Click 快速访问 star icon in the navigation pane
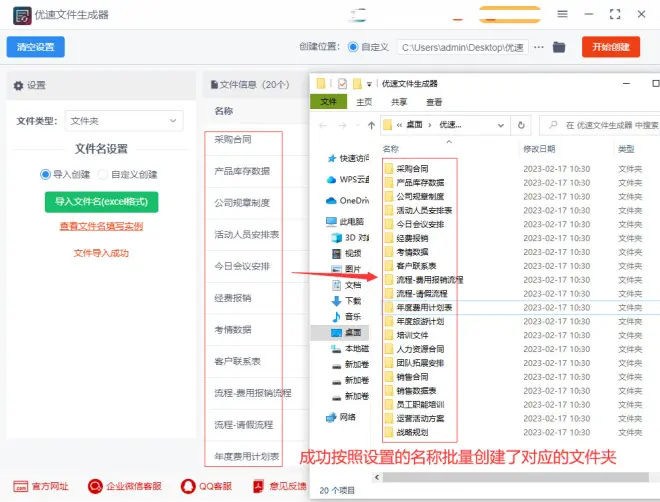 [x=332, y=158]
